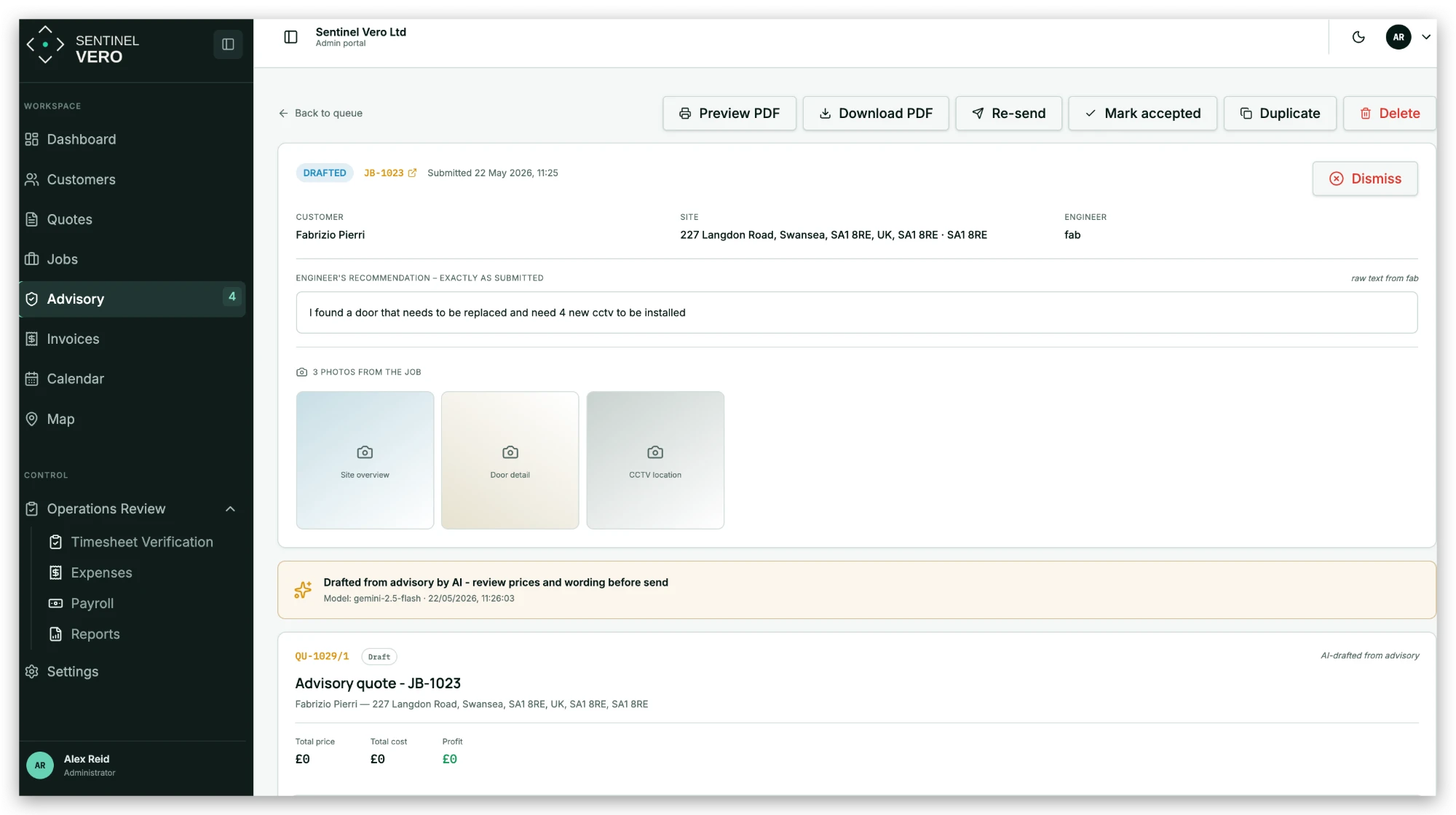This screenshot has width=1456, height=815.
Task: Open Site overview photo thumbnail
Action: coord(365,460)
